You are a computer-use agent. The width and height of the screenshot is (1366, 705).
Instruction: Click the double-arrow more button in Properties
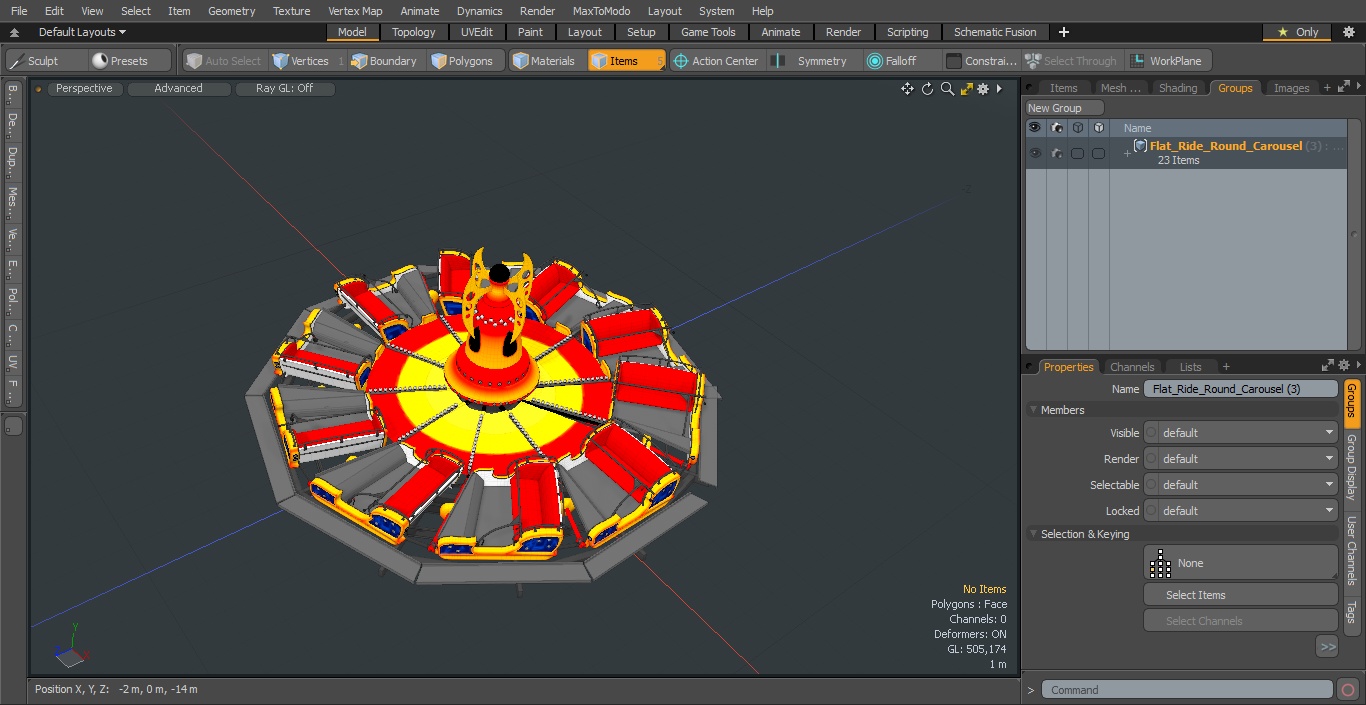pyautogui.click(x=1327, y=647)
